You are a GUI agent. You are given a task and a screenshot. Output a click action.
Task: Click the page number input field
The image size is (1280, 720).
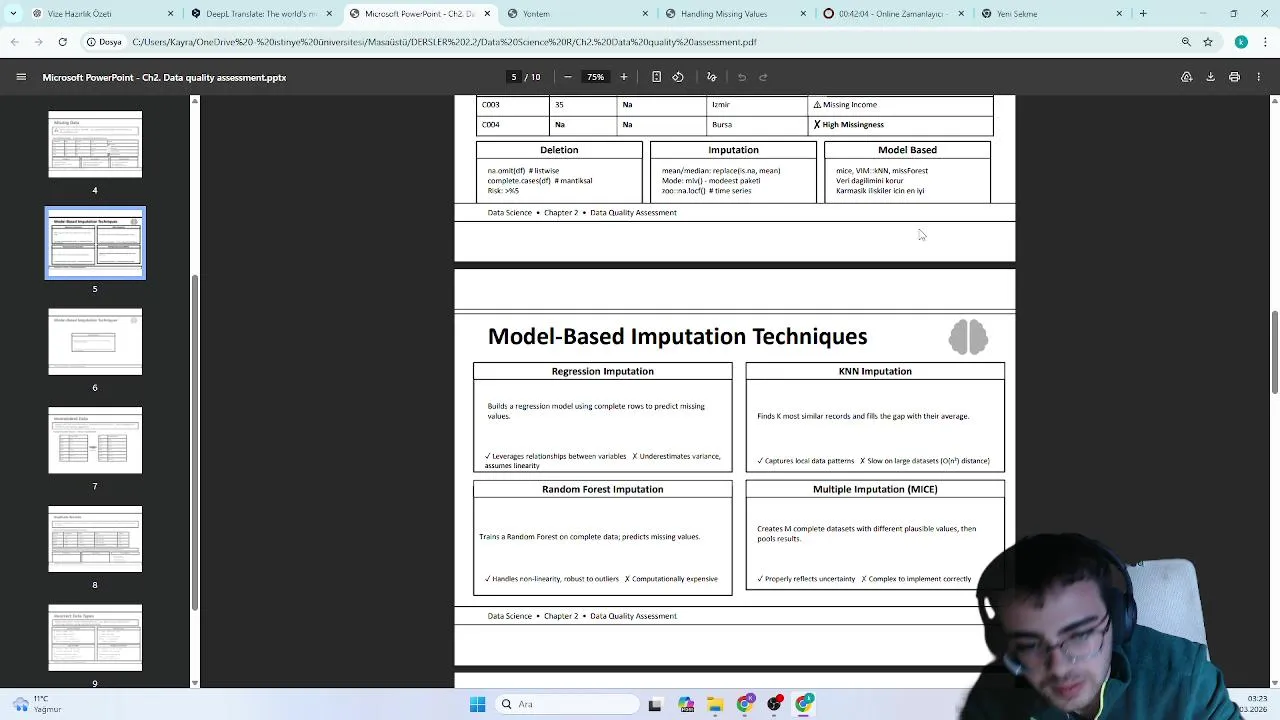tap(514, 77)
